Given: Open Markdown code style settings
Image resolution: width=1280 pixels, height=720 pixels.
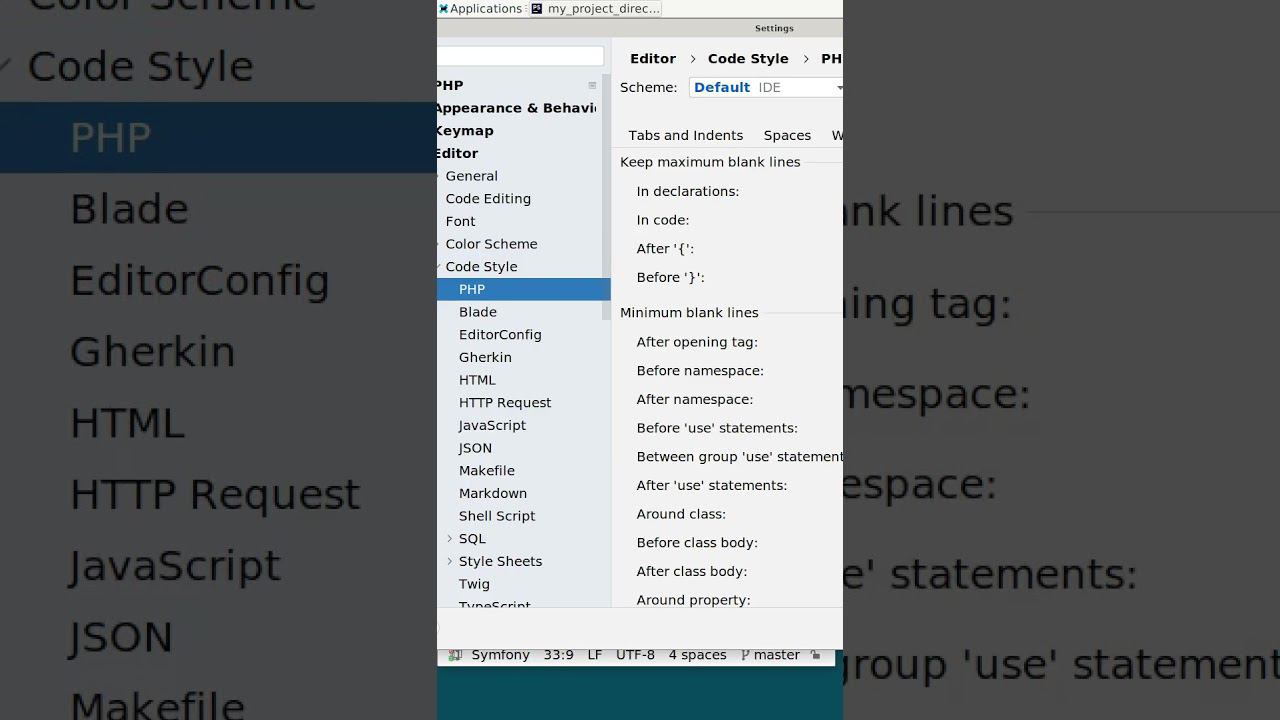Looking at the screenshot, I should [493, 493].
